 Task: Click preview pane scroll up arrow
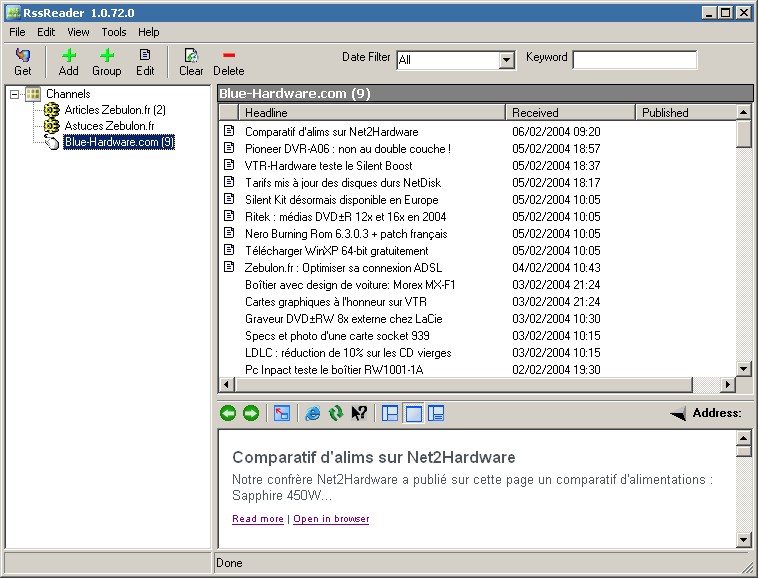pos(743,438)
